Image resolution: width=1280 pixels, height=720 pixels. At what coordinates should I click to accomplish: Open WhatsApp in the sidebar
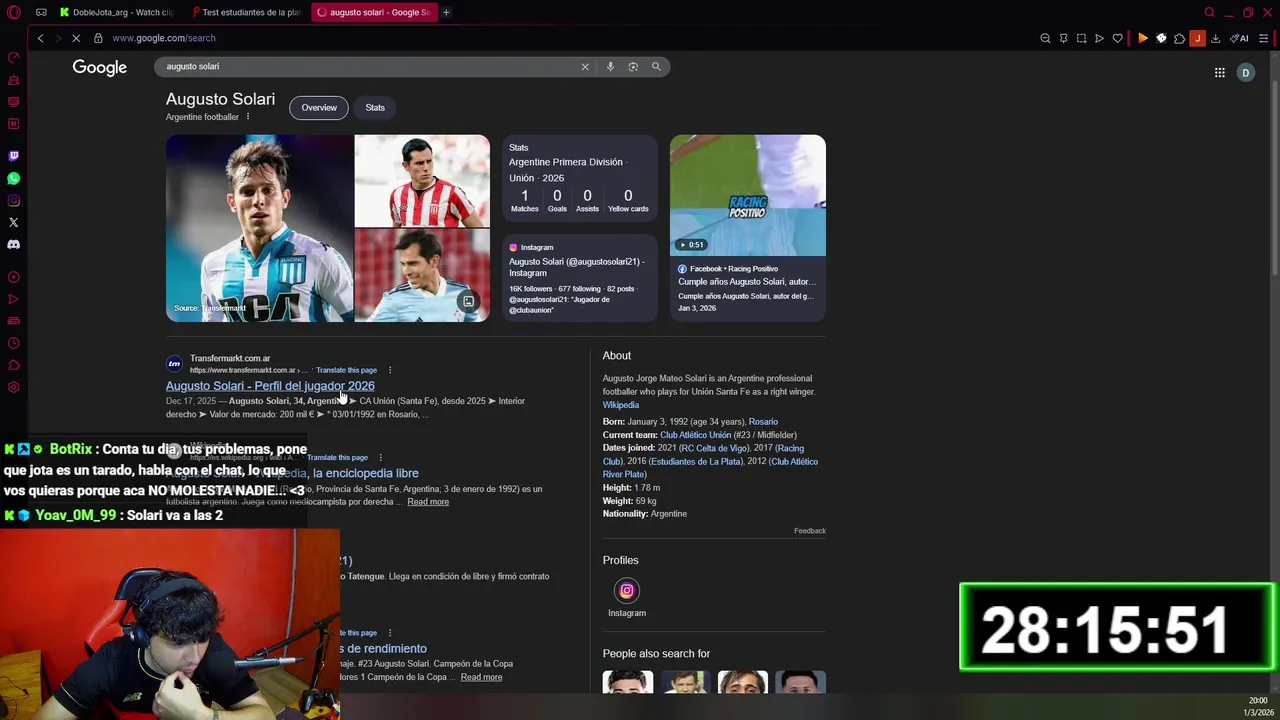pos(14,178)
